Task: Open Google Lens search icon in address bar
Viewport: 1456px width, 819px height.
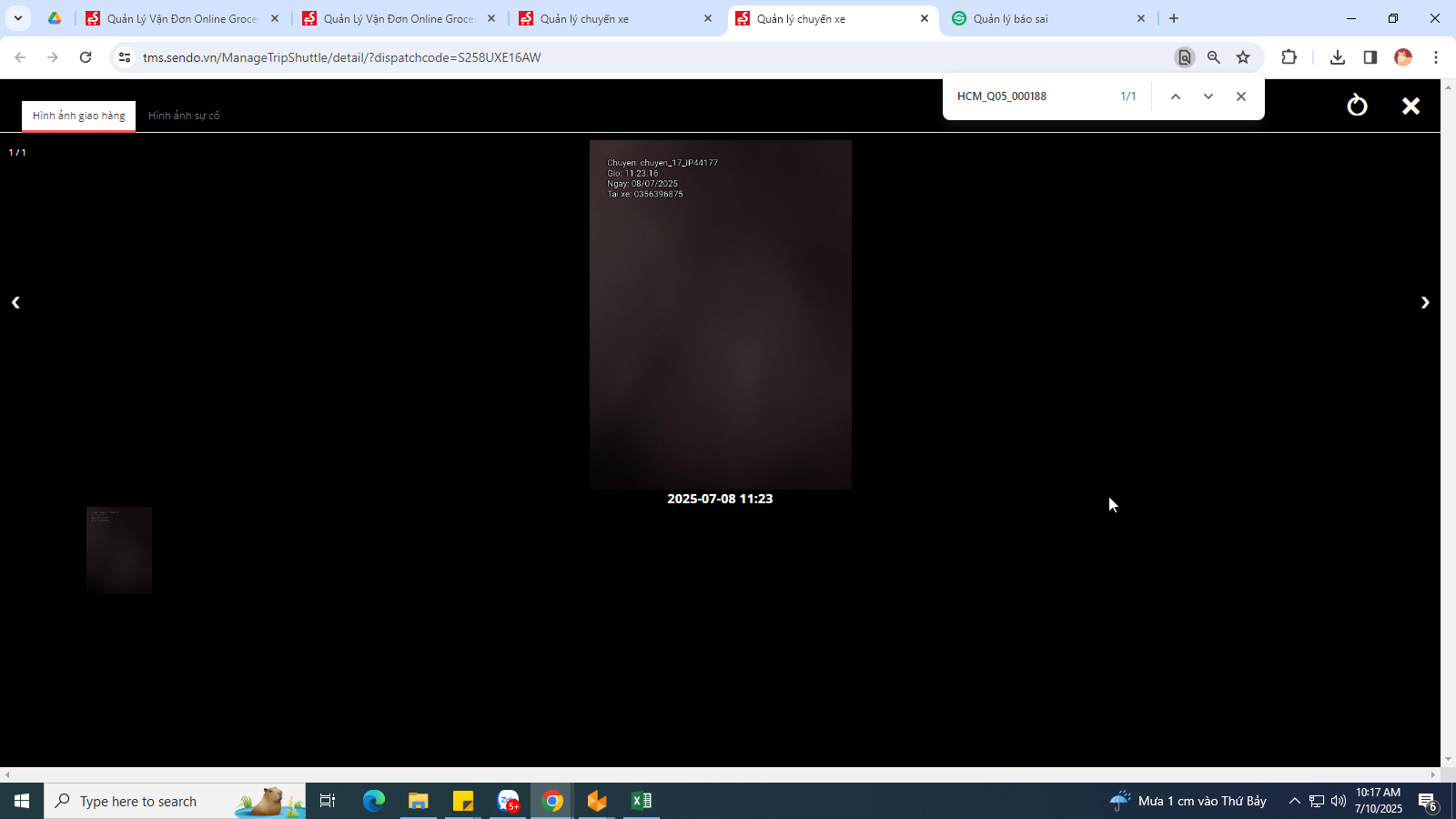Action: coord(1185,57)
